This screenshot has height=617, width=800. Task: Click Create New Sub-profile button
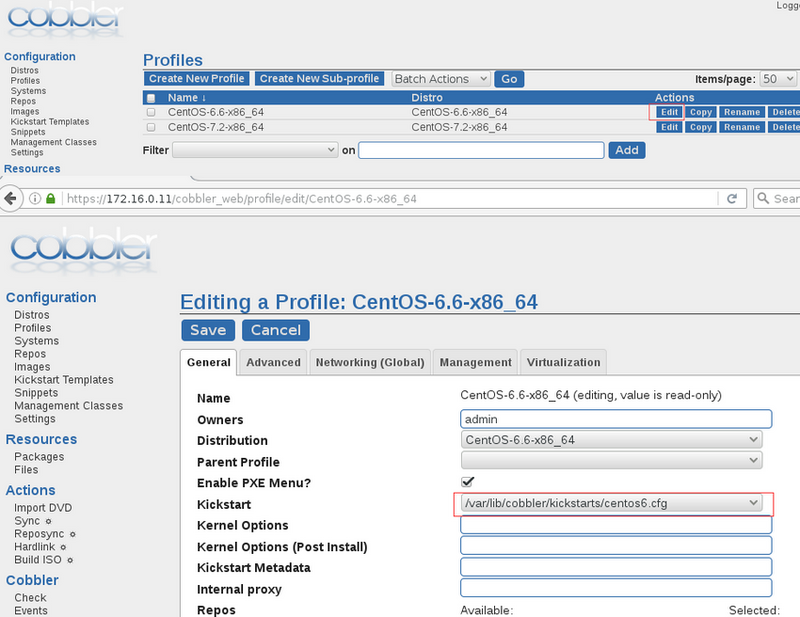click(319, 79)
